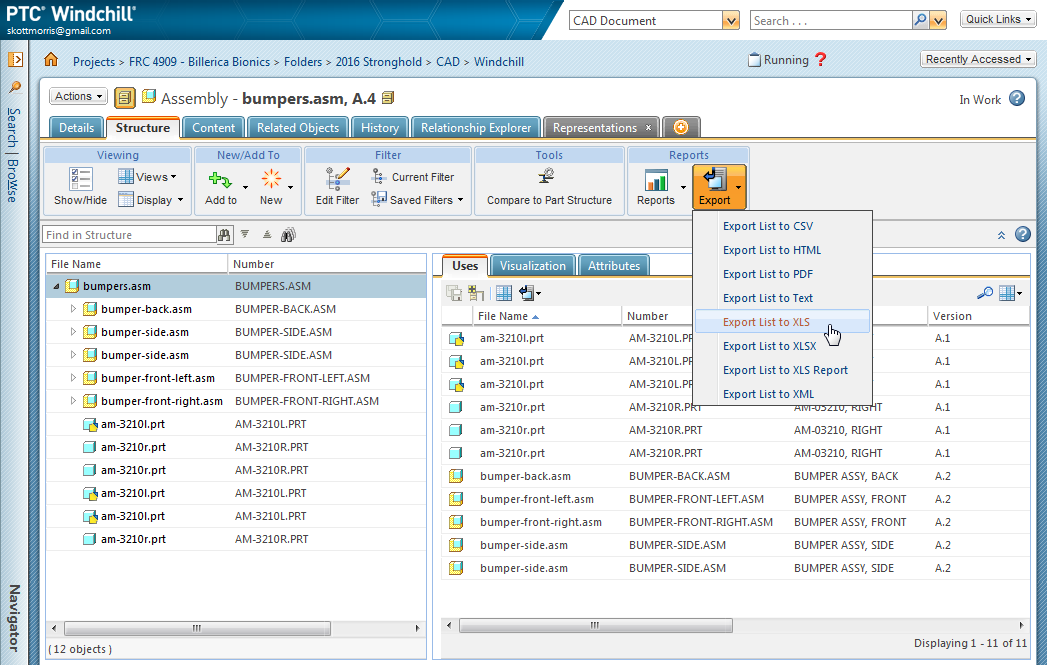Screen dimensions: 1047x665
Task: Click the Find in Structure binoculars button
Action: click(x=224, y=235)
